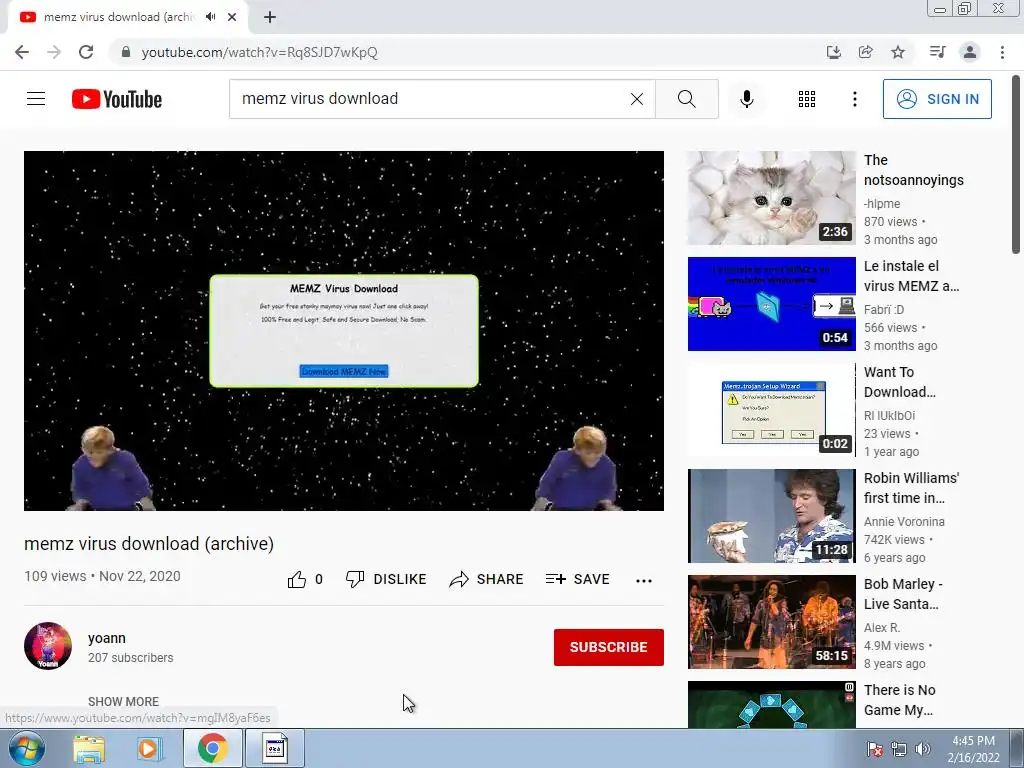Screen dimensions: 1024x768
Task: Expand description with SHOW MORE
Action: point(123,701)
